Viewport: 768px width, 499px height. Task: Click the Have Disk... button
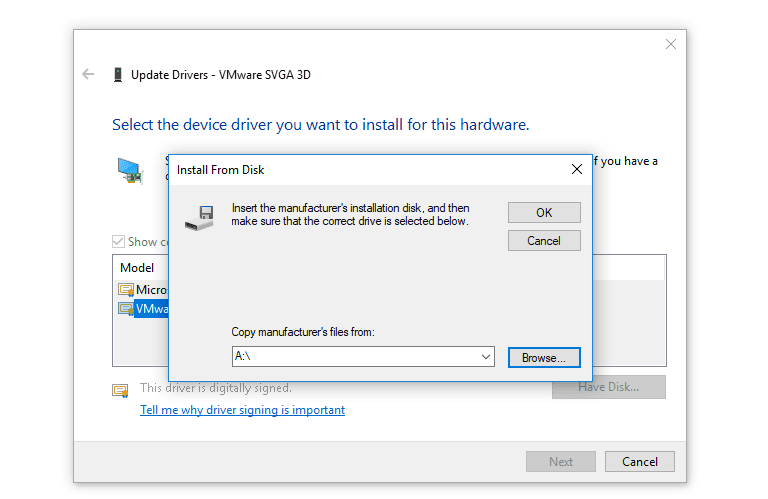(x=609, y=387)
